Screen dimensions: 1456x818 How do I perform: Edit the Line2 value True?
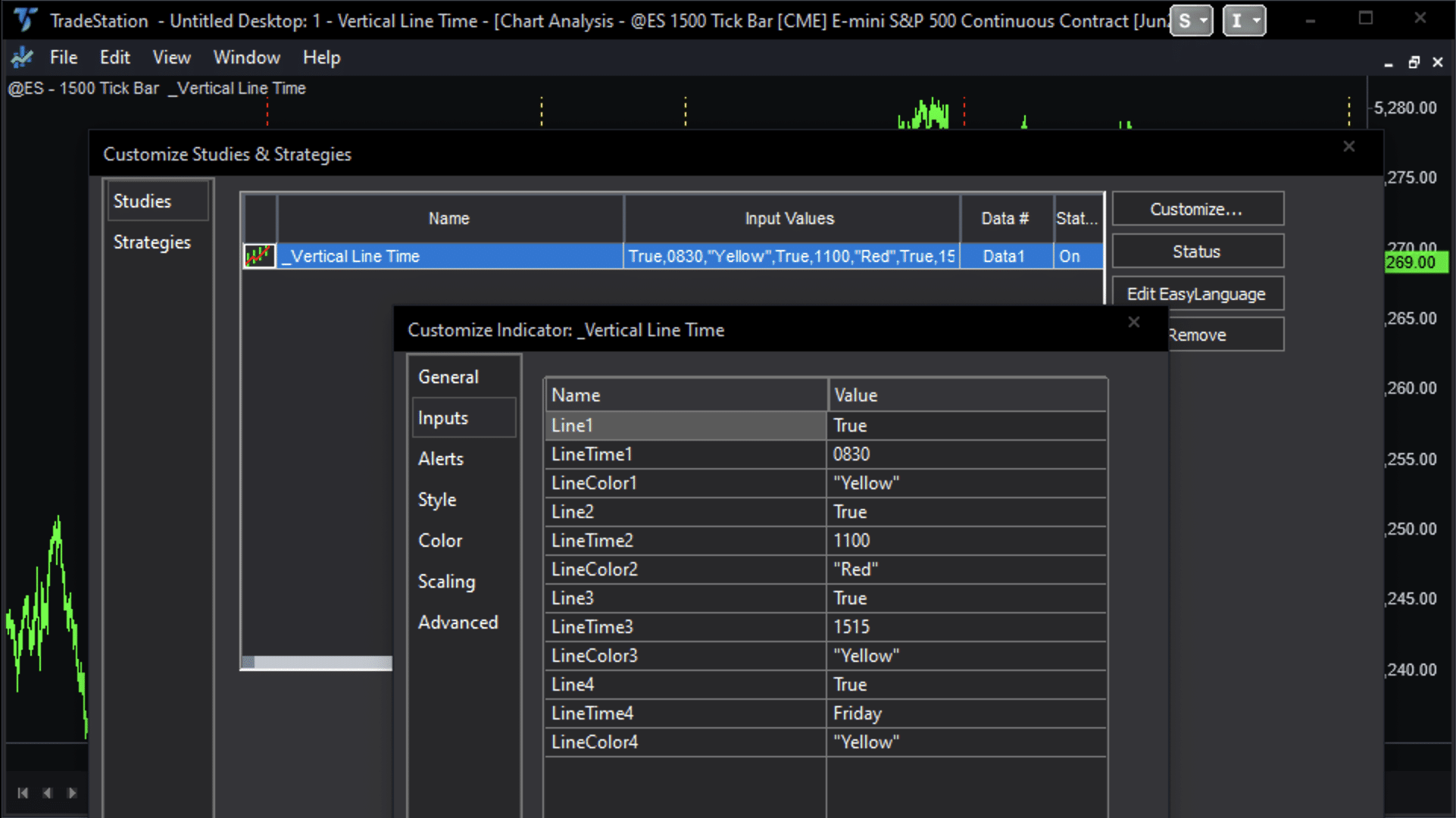click(967, 512)
